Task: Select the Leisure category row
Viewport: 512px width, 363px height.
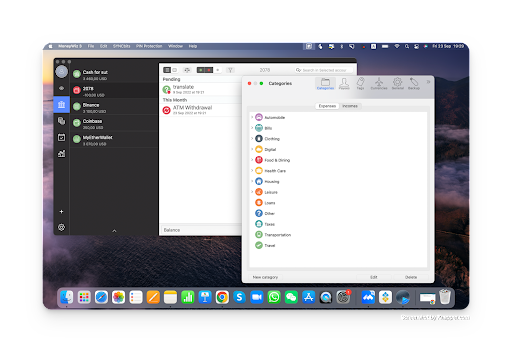Action: pos(338,192)
